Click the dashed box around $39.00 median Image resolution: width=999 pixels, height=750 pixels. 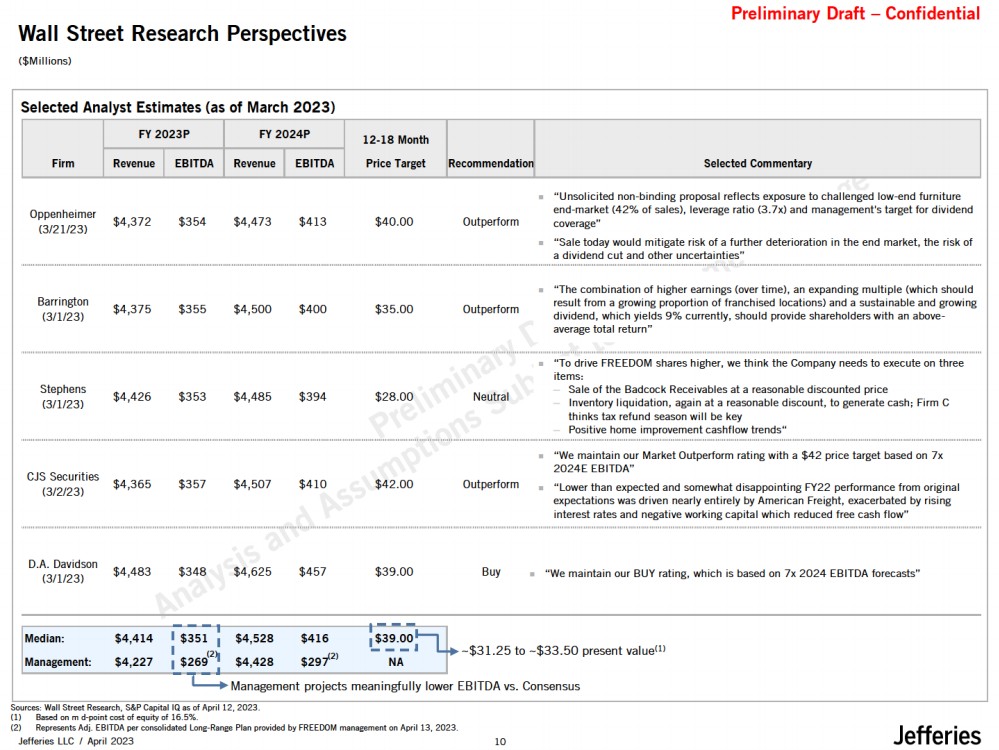393,637
